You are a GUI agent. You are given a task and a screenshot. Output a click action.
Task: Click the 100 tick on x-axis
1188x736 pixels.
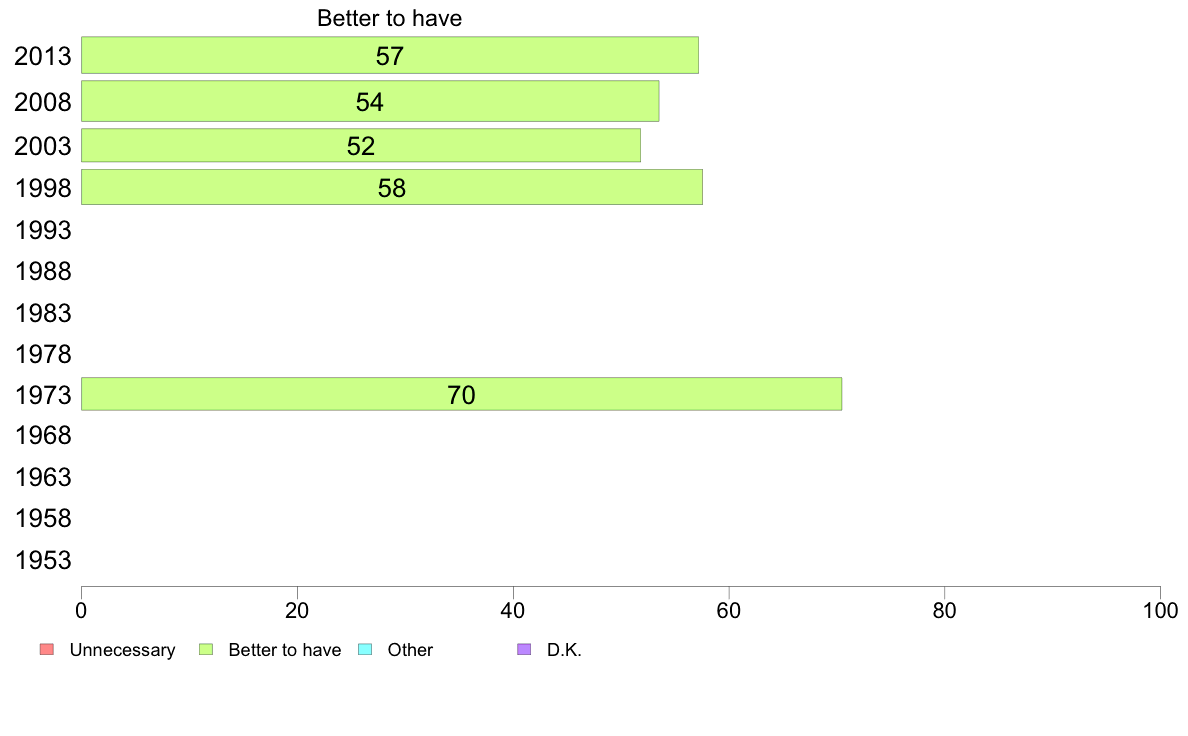click(x=1160, y=611)
